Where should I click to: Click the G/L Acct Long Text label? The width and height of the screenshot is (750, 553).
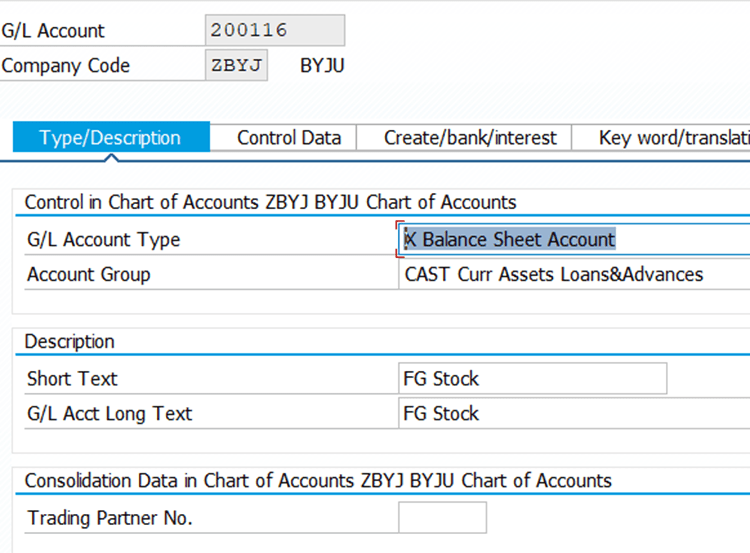pos(110,414)
